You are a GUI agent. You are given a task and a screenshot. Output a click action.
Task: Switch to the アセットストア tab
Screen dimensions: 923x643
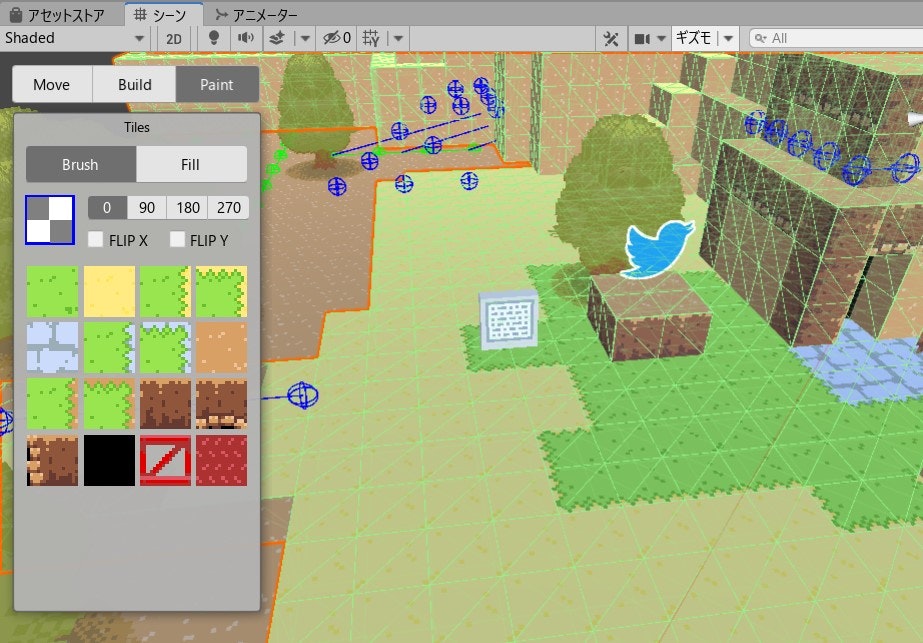coord(57,15)
